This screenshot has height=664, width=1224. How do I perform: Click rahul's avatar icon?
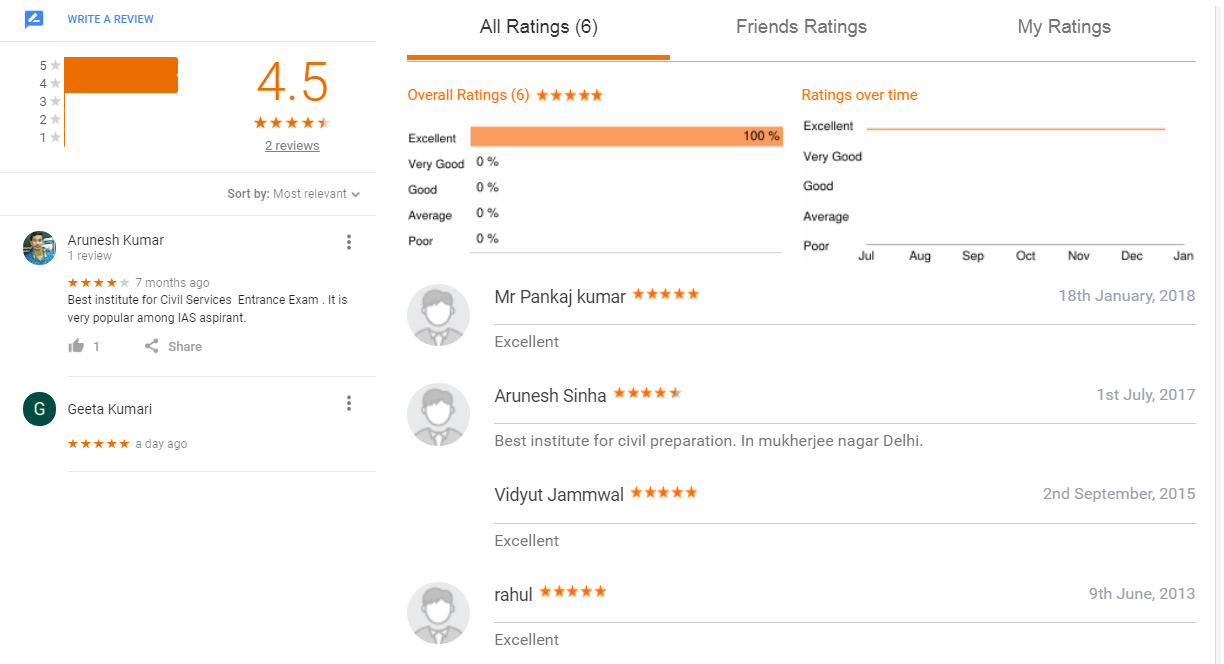[438, 613]
